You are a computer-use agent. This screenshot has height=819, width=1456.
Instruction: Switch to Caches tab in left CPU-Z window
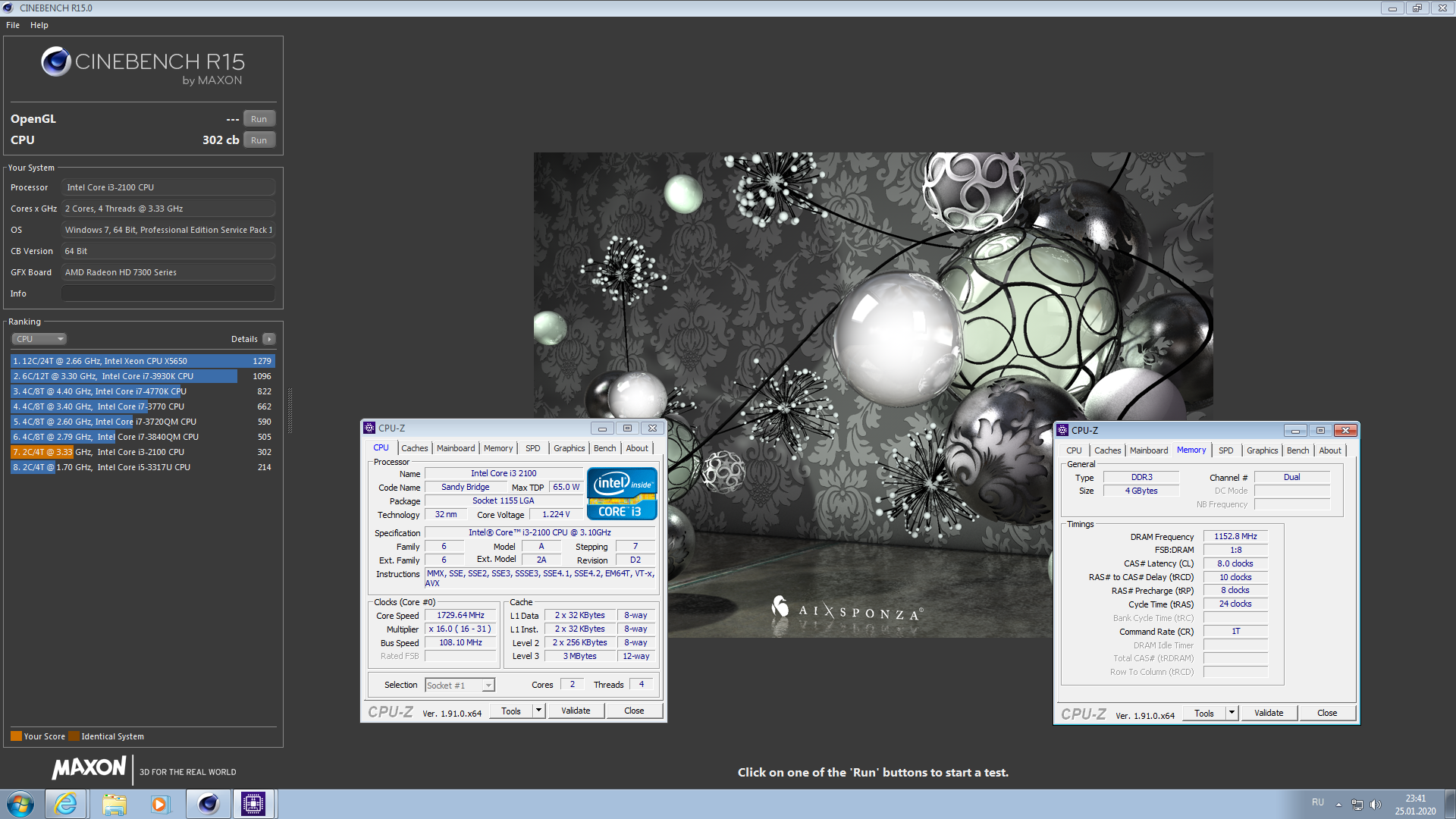click(x=415, y=448)
